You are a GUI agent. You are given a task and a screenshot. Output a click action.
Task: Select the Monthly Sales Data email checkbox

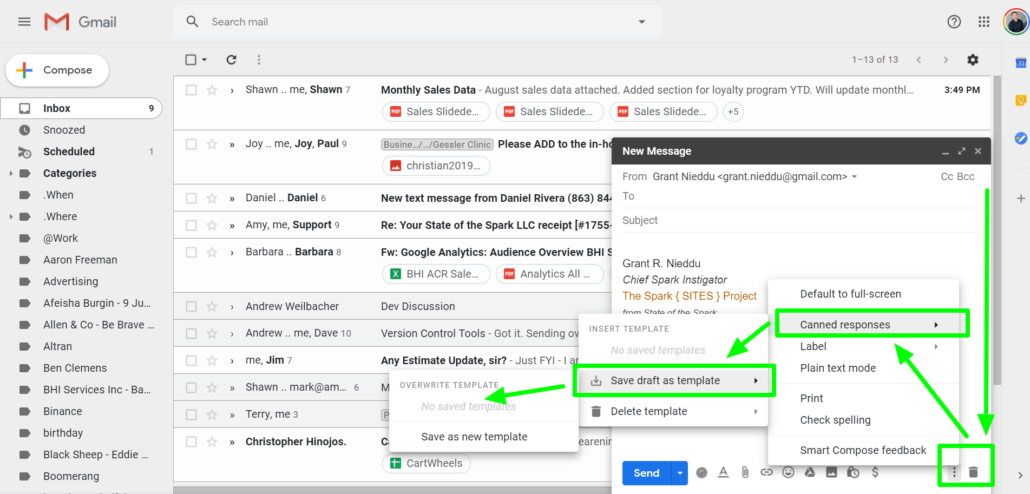(191, 90)
